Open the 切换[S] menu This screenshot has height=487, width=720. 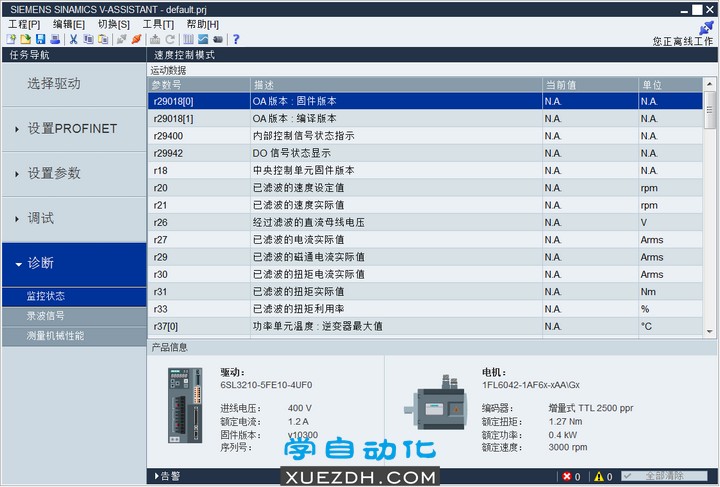pos(114,24)
